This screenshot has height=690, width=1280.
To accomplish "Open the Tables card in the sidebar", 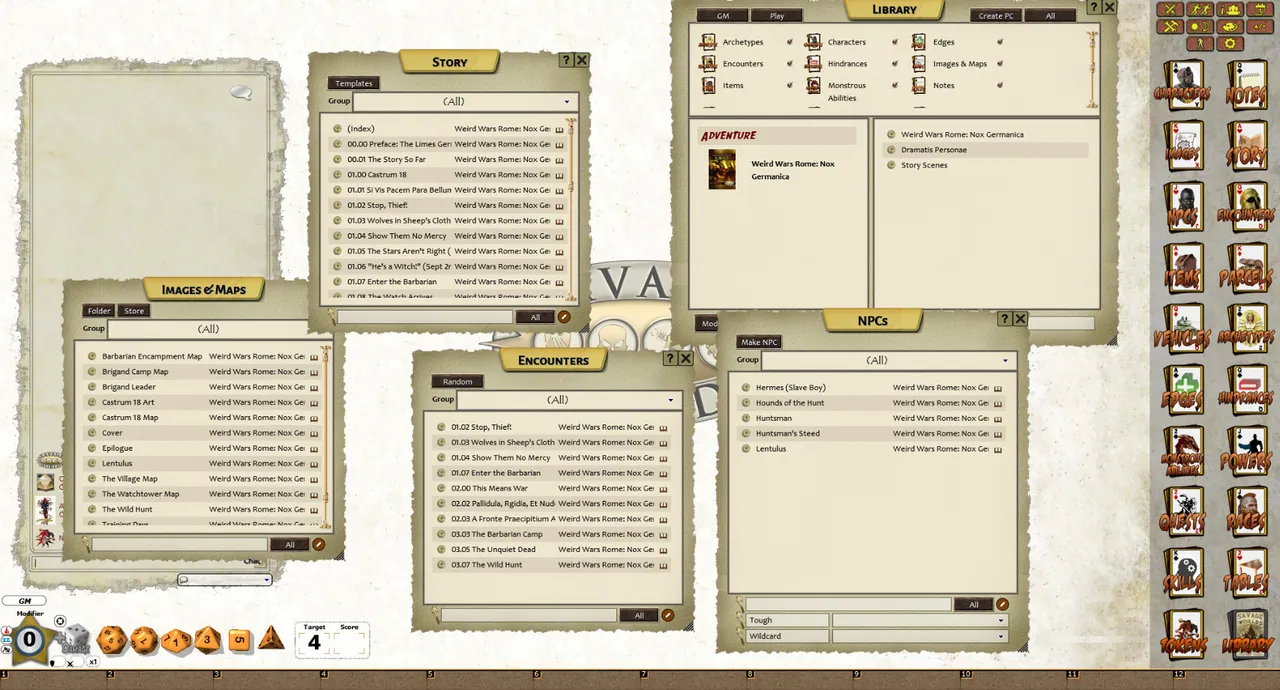I will (x=1247, y=574).
